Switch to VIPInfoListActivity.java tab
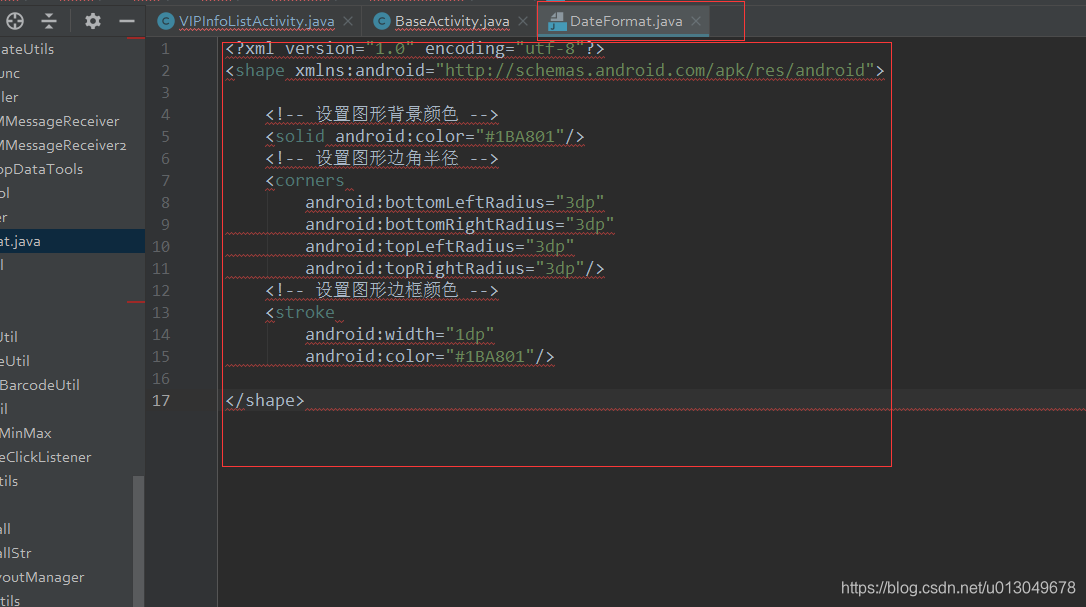The image size is (1086, 607). point(256,21)
